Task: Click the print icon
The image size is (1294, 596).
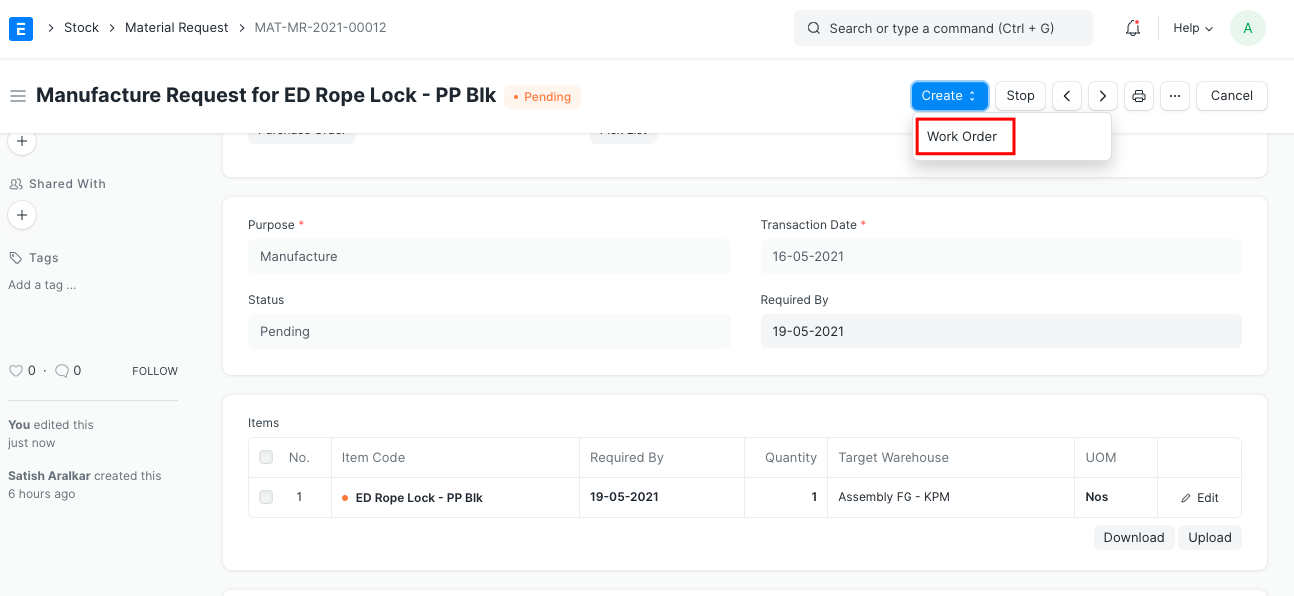Action: [1138, 96]
